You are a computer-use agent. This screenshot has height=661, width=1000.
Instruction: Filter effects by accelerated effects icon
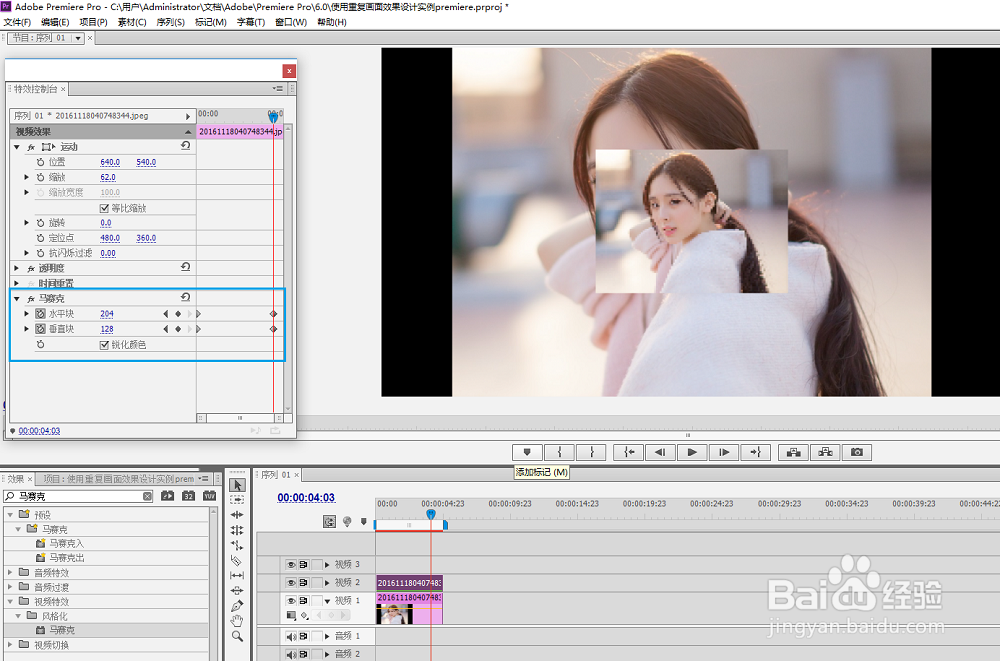(168, 496)
